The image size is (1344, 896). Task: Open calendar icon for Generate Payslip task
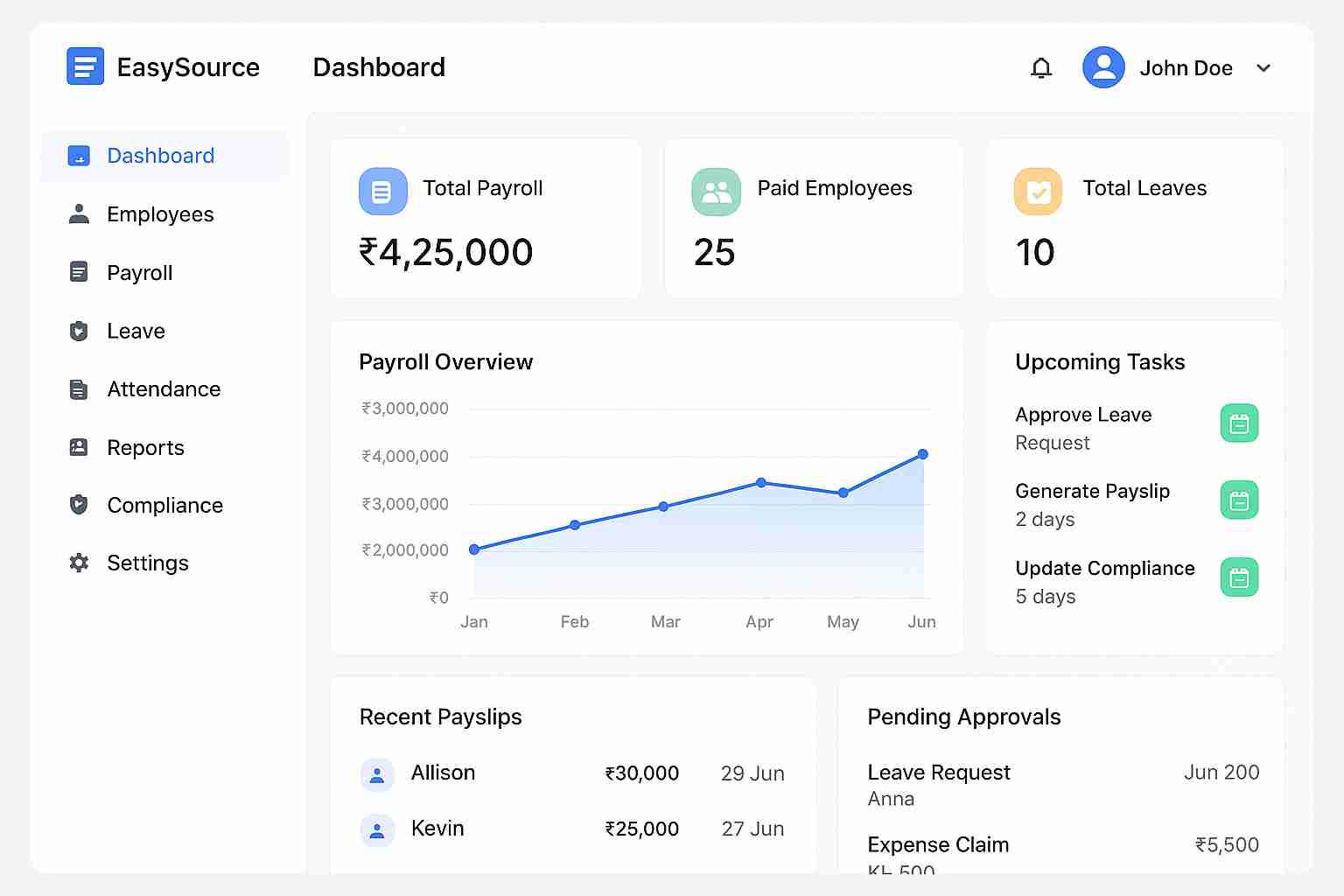pyautogui.click(x=1239, y=500)
